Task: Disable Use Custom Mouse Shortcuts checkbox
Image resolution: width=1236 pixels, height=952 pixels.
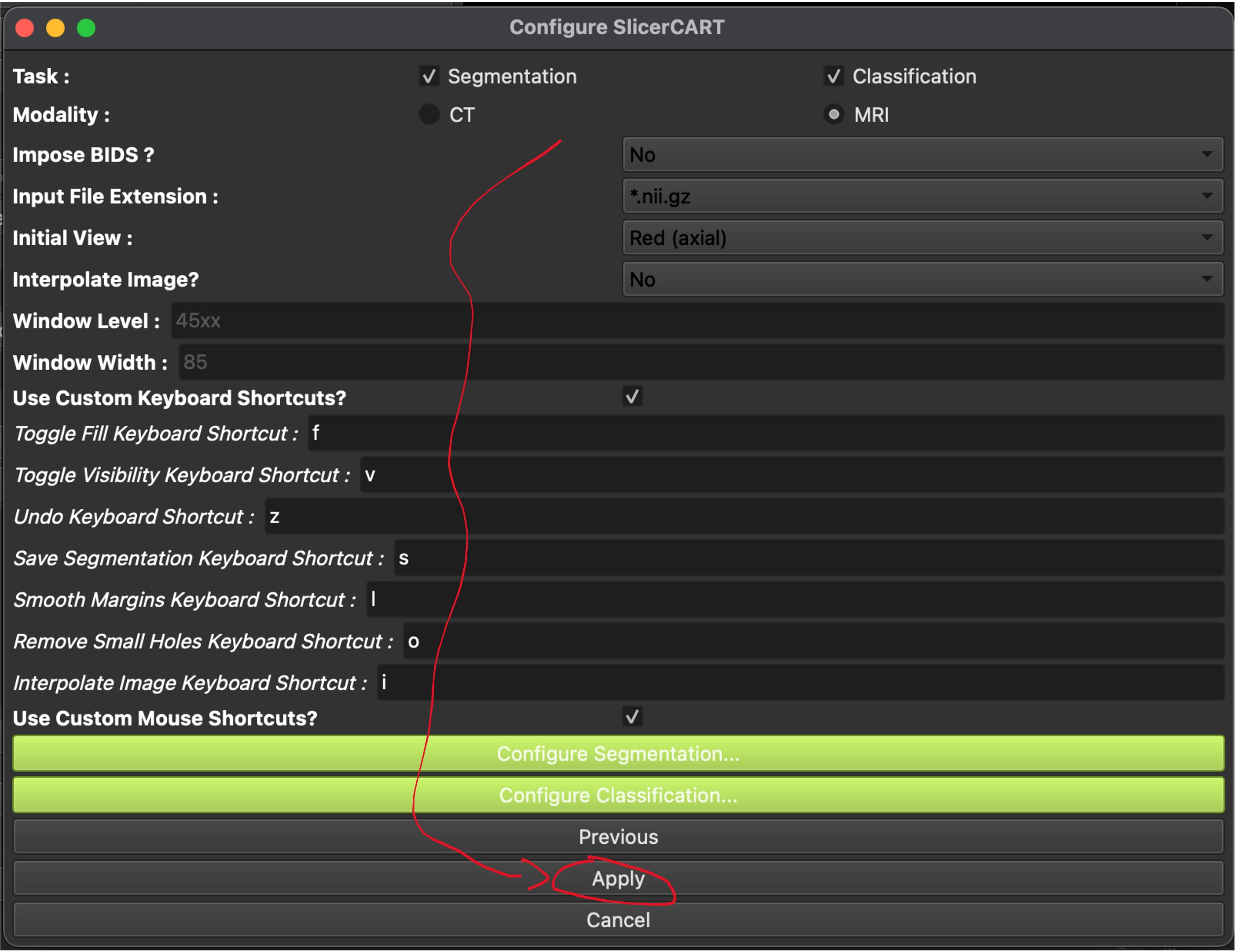Action: pos(632,717)
